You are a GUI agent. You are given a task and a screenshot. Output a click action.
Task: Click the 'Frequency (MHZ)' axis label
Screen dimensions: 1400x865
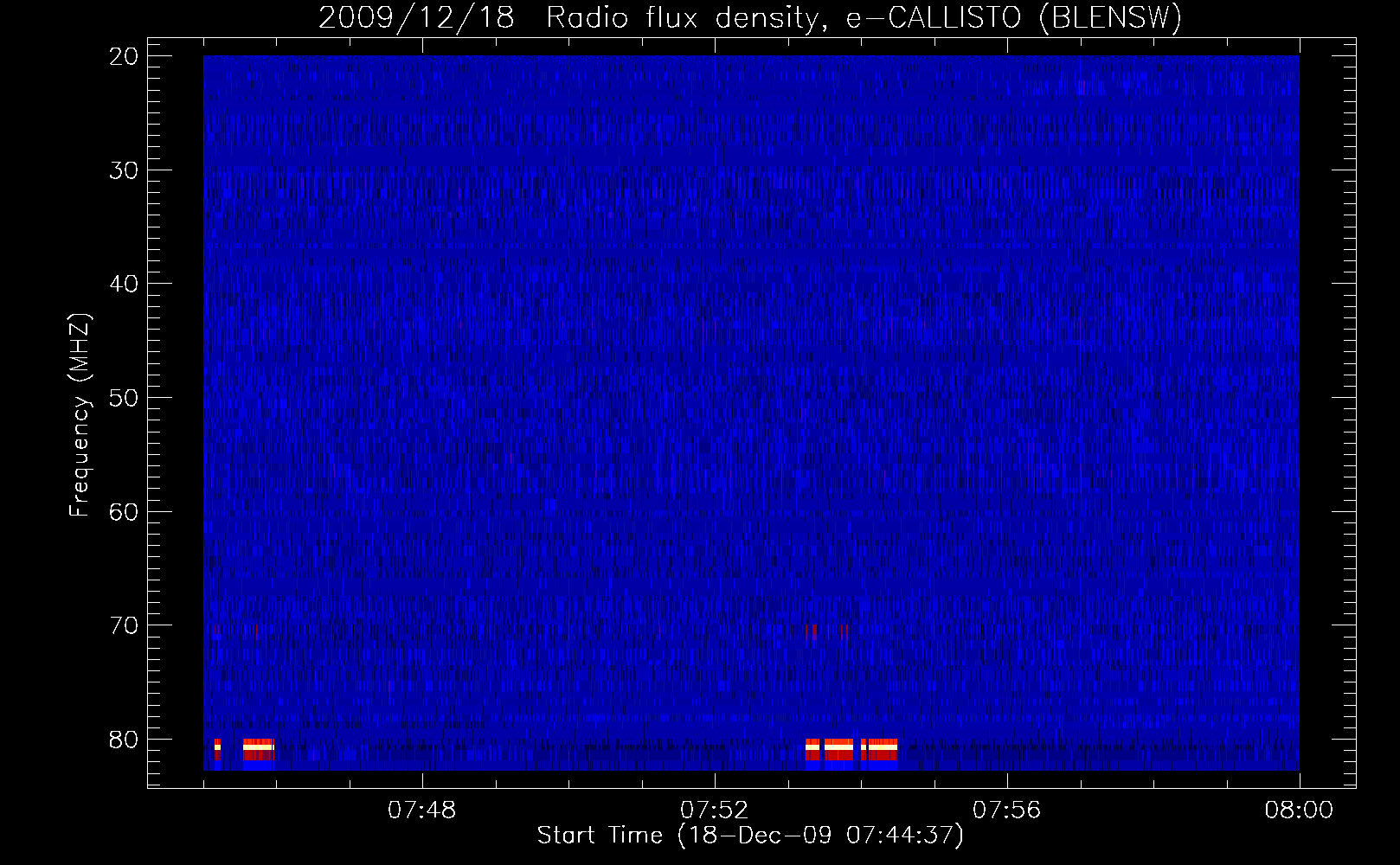79,415
